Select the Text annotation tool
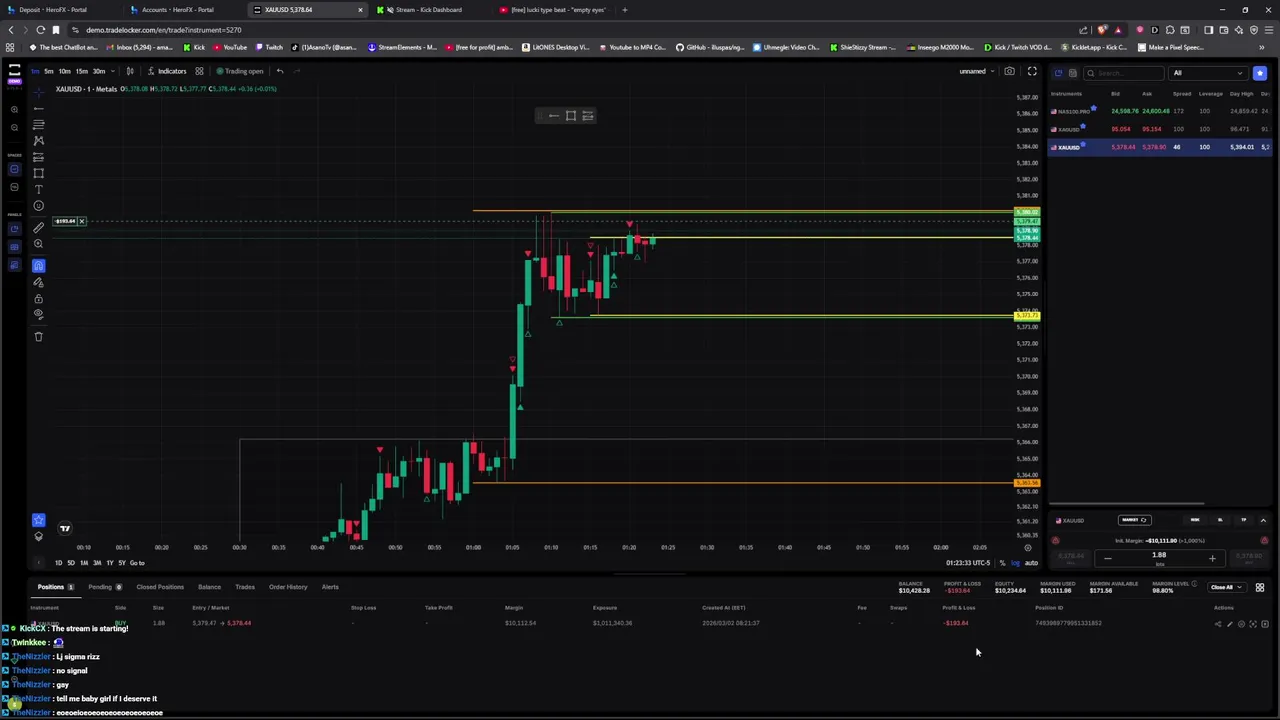 coord(39,190)
